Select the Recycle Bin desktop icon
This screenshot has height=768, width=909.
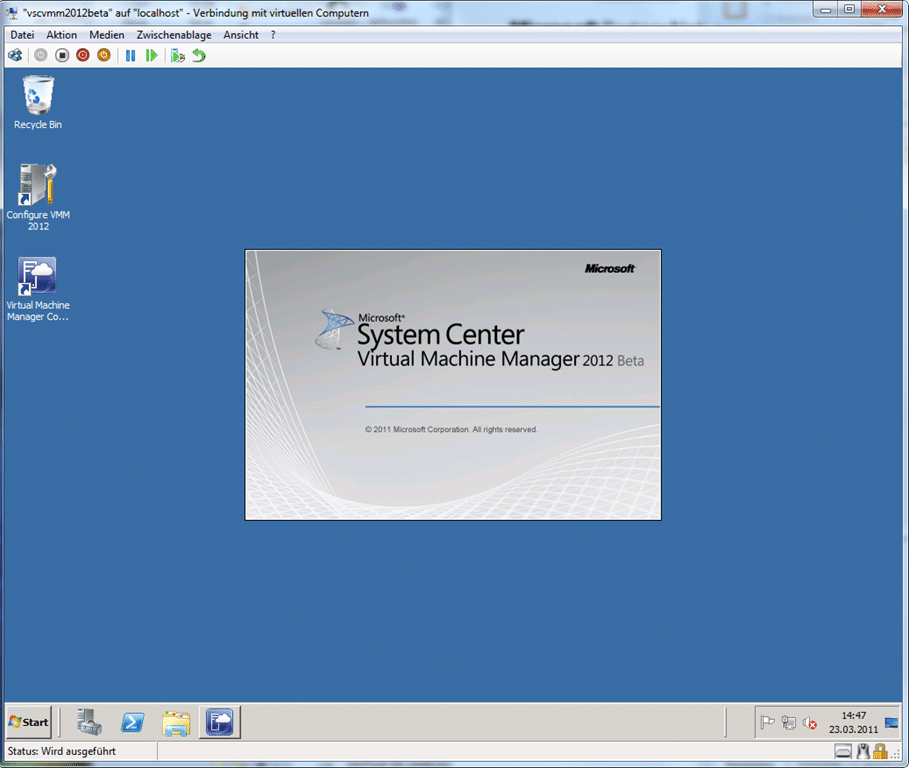38,103
